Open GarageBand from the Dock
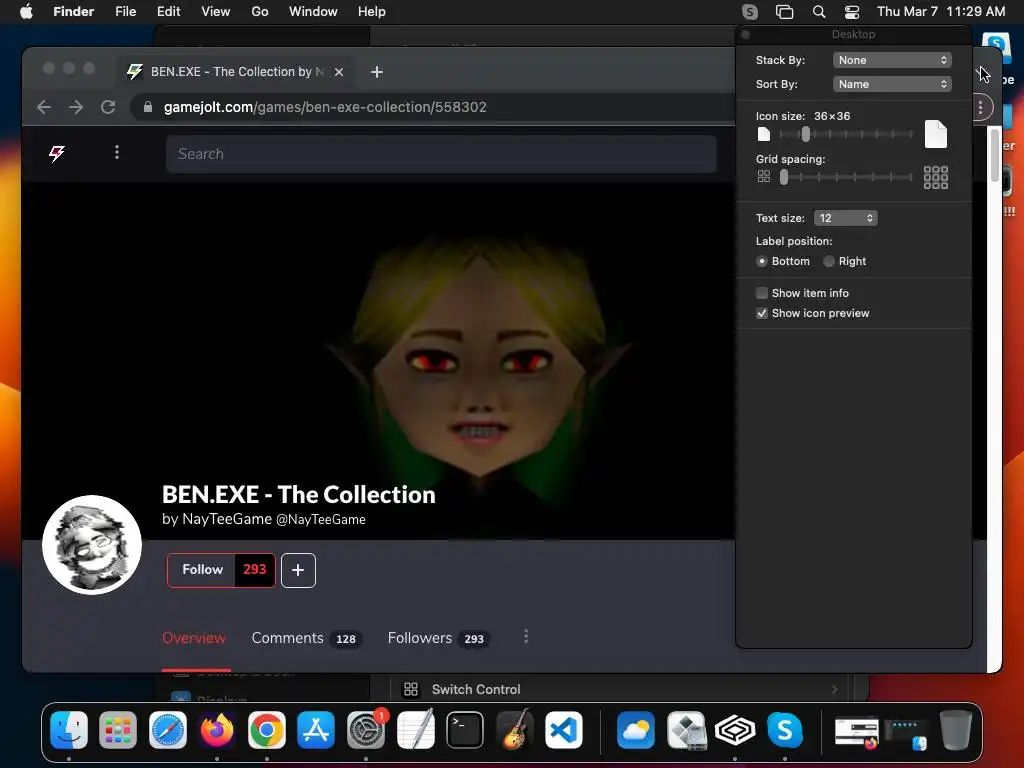Image resolution: width=1024 pixels, height=768 pixels. click(x=515, y=729)
